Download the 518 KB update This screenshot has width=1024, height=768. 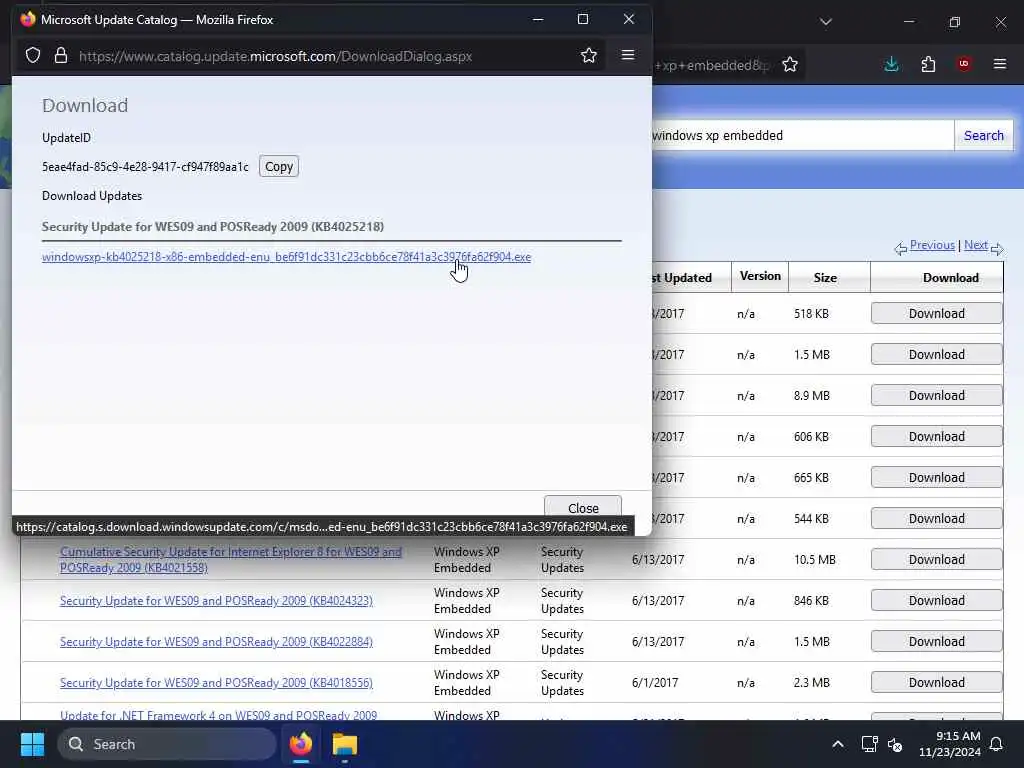[936, 313]
